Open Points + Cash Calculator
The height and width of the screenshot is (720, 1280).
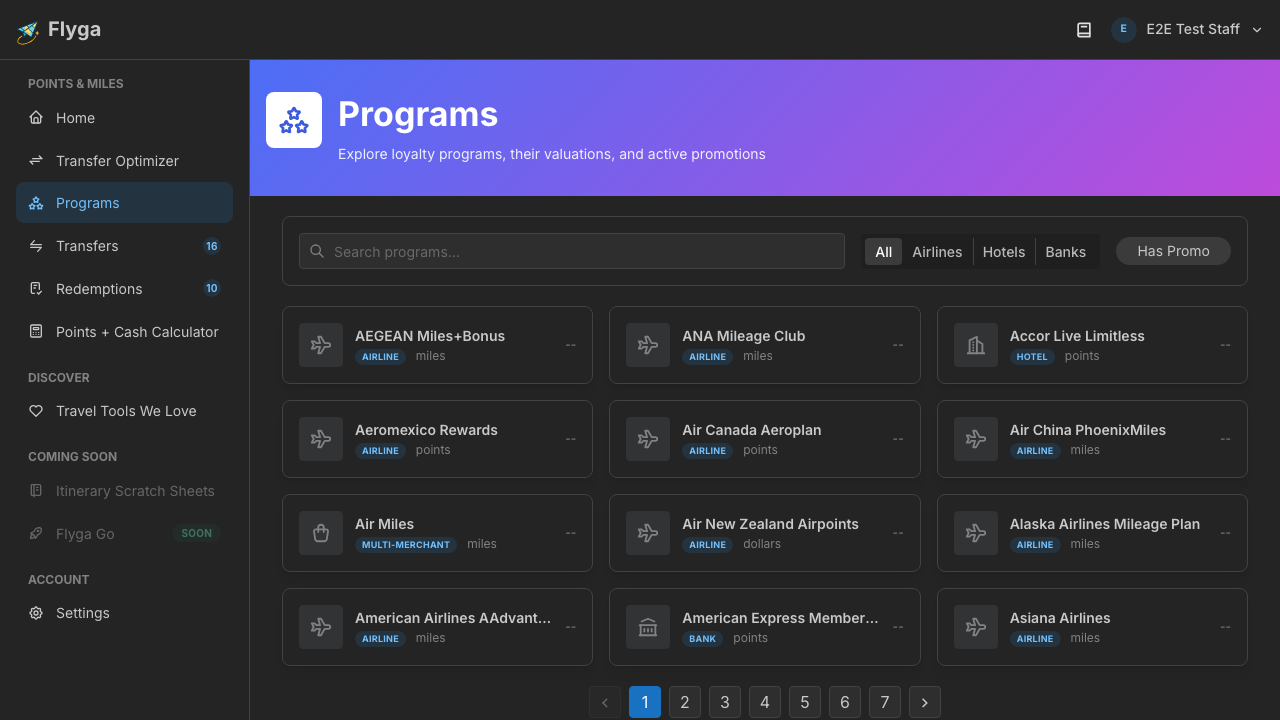[124, 332]
